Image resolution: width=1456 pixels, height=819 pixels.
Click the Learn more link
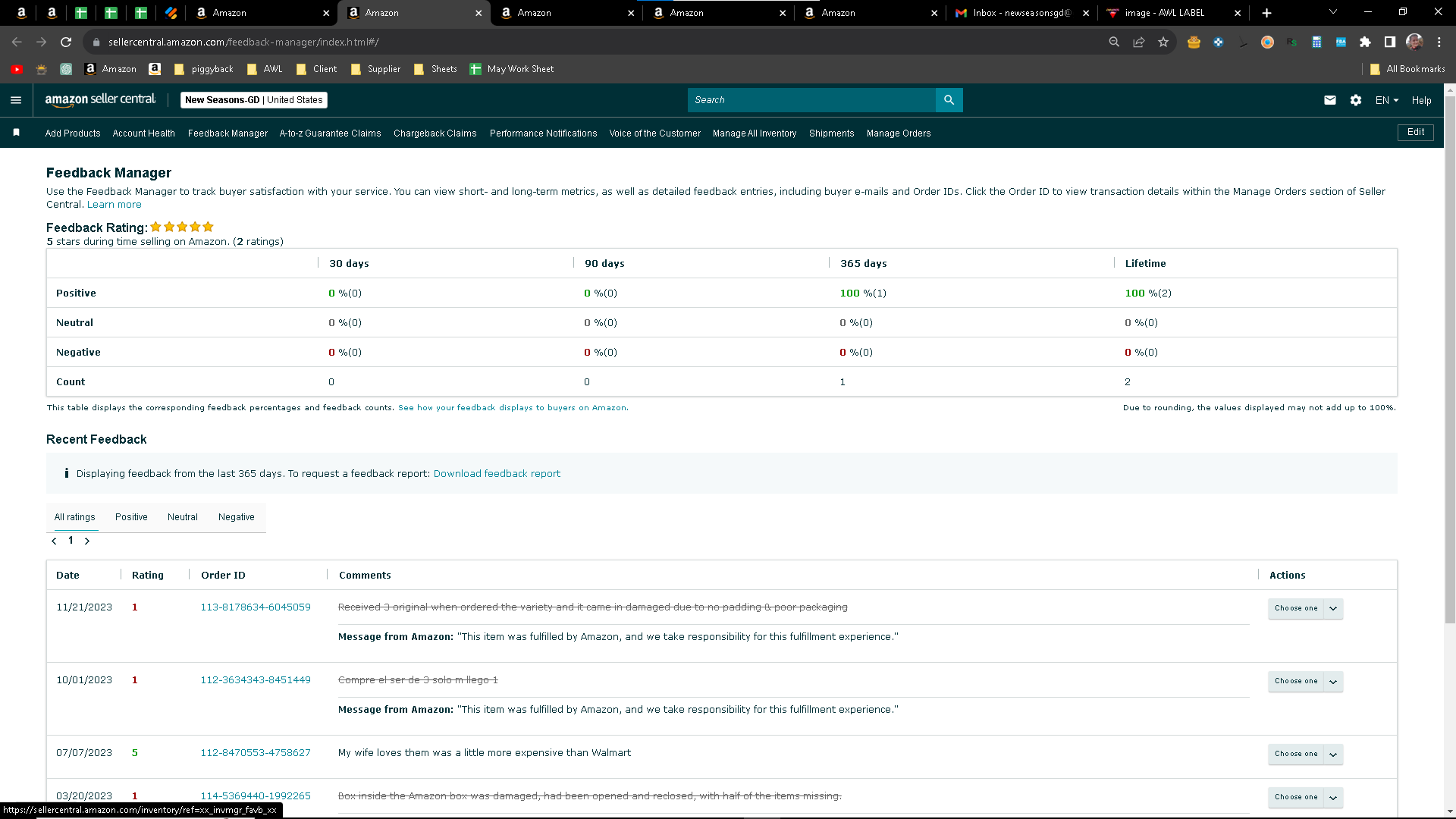[115, 205]
